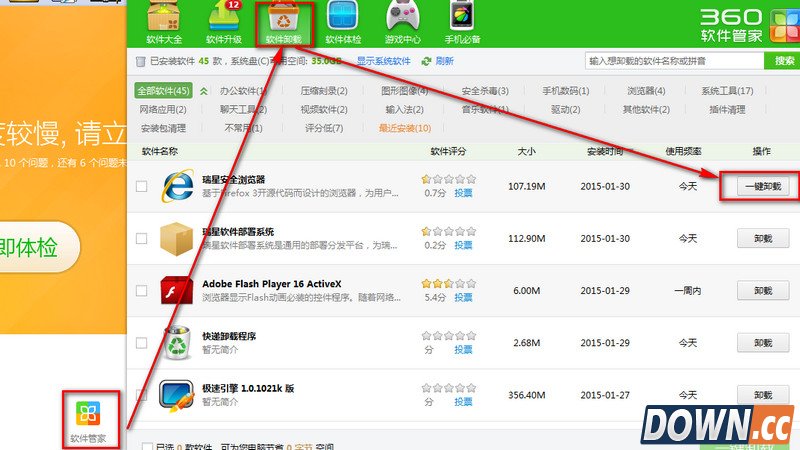Click 投票 link for Adobe Flash Player
The height and width of the screenshot is (450, 800).
pyautogui.click(x=463, y=297)
